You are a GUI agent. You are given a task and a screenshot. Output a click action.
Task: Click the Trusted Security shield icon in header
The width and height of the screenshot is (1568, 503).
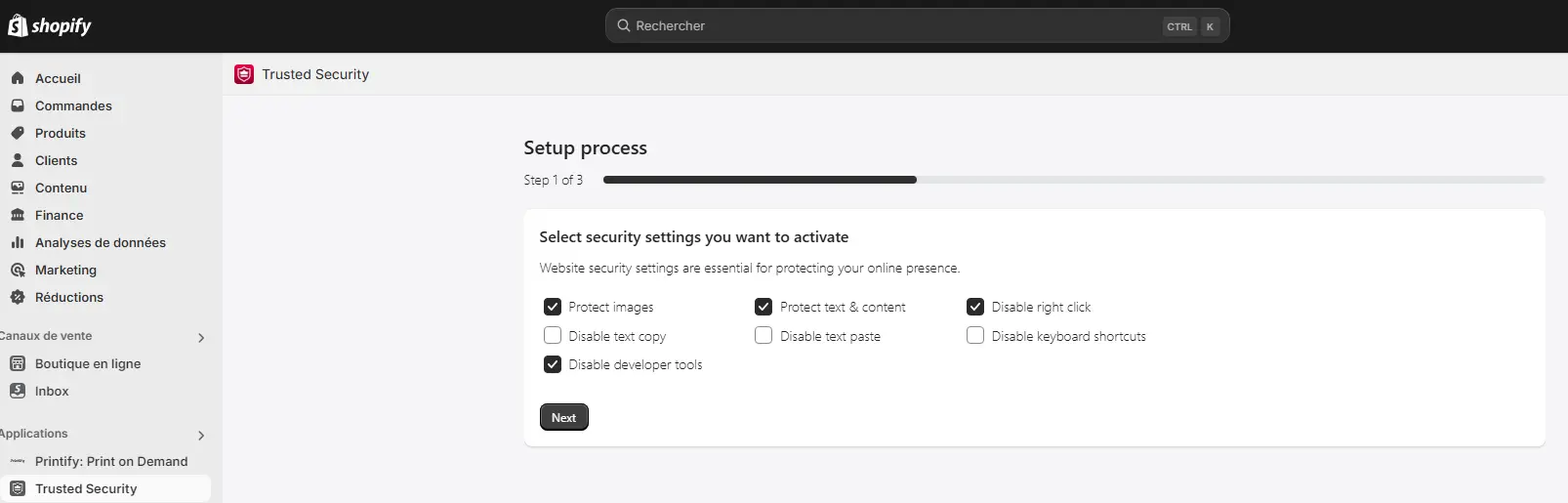point(244,74)
